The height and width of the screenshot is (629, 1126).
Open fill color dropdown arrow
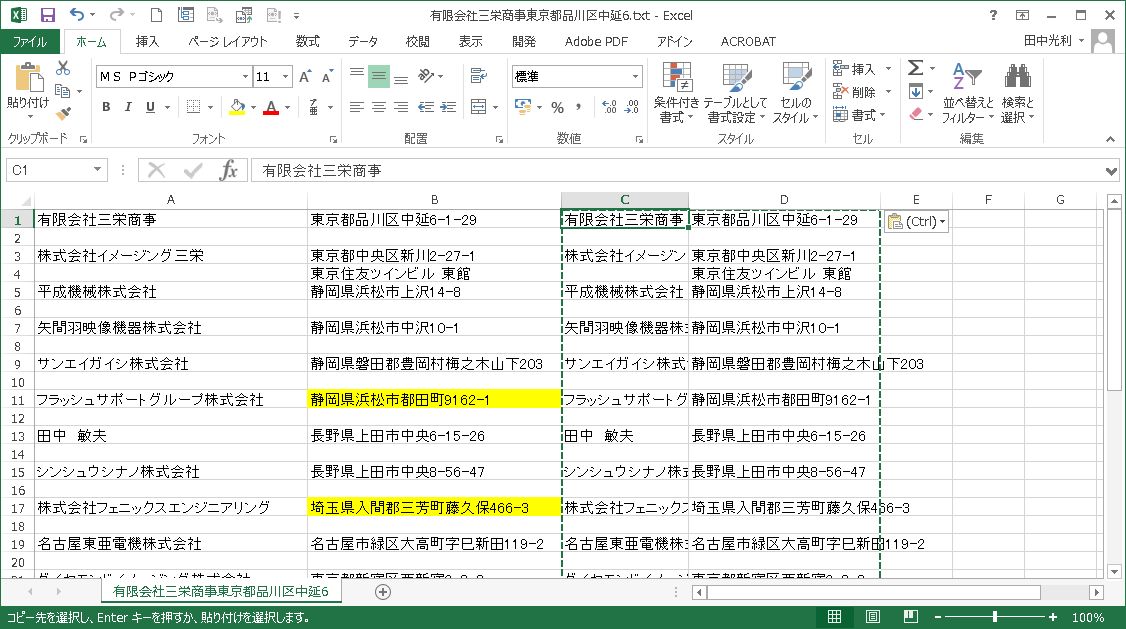(x=253, y=108)
